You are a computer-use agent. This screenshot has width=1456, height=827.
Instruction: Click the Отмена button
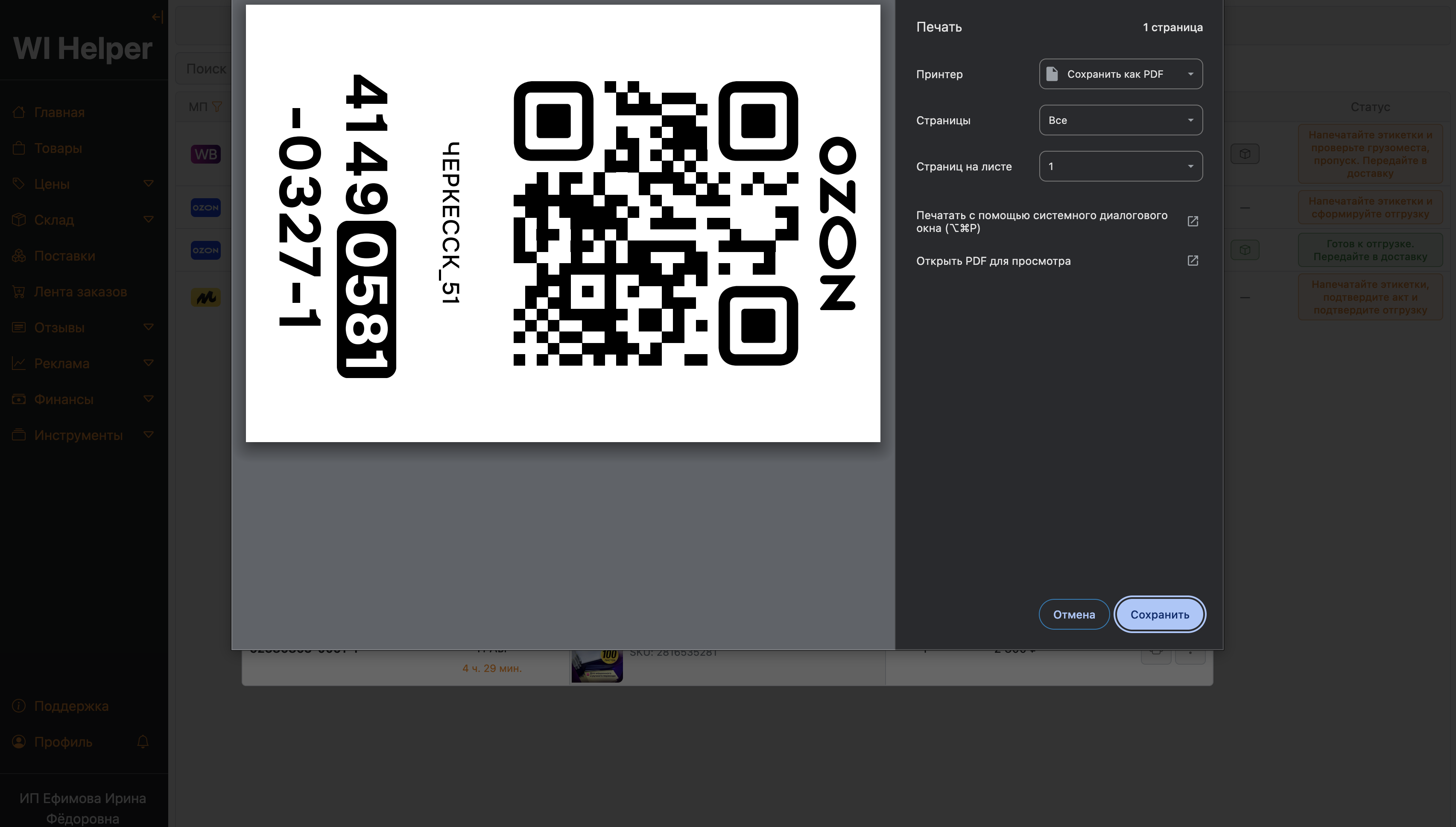[x=1074, y=615]
